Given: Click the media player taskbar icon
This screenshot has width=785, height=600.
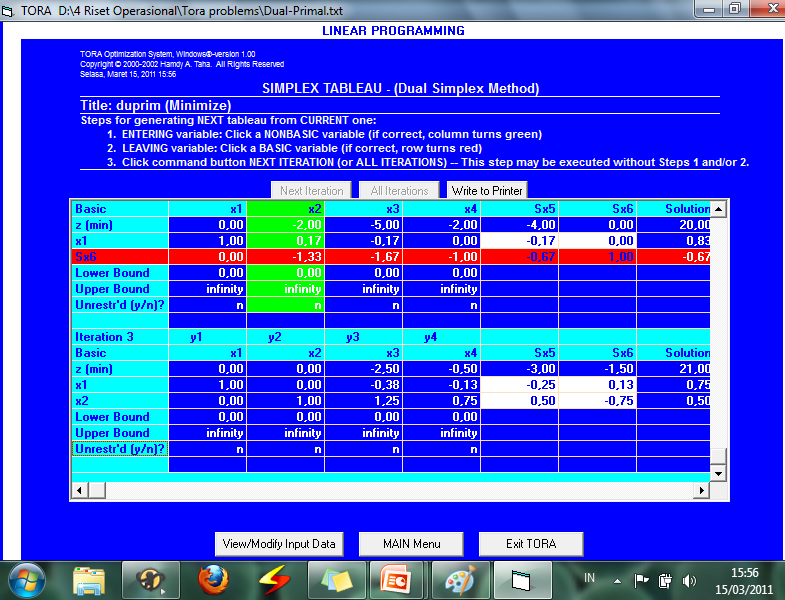Looking at the screenshot, I should [x=151, y=581].
